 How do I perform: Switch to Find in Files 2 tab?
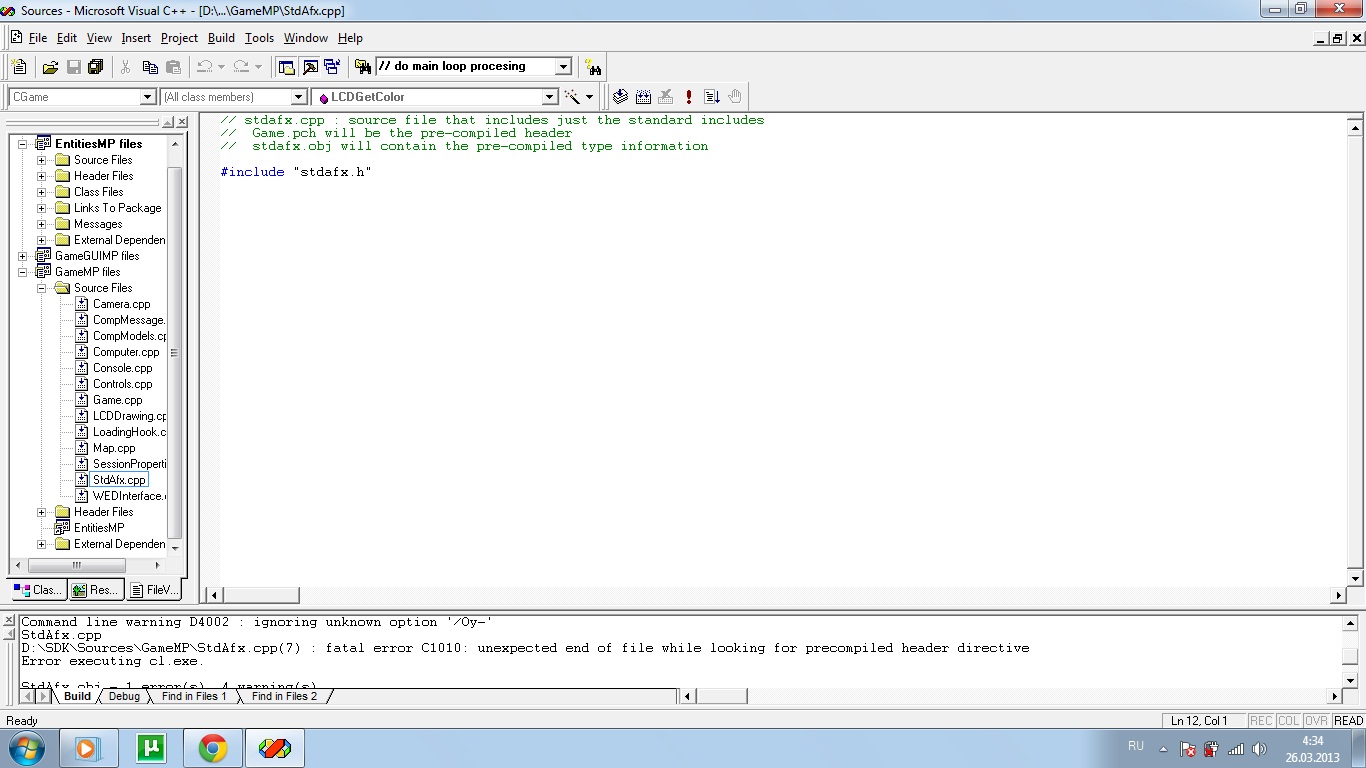tap(284, 696)
